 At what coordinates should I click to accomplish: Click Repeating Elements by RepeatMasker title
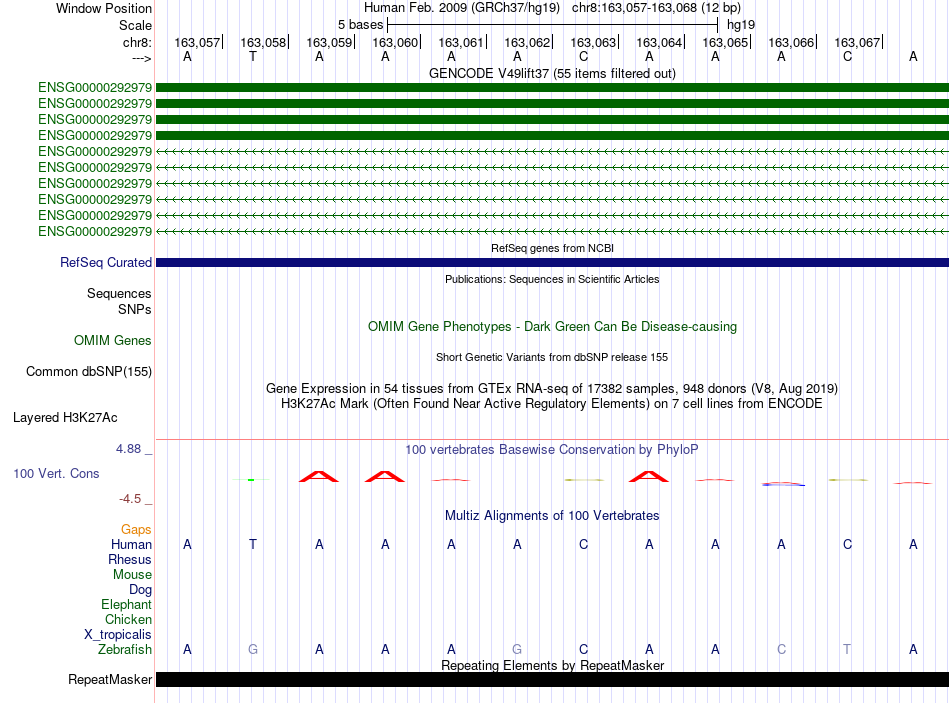click(552, 665)
